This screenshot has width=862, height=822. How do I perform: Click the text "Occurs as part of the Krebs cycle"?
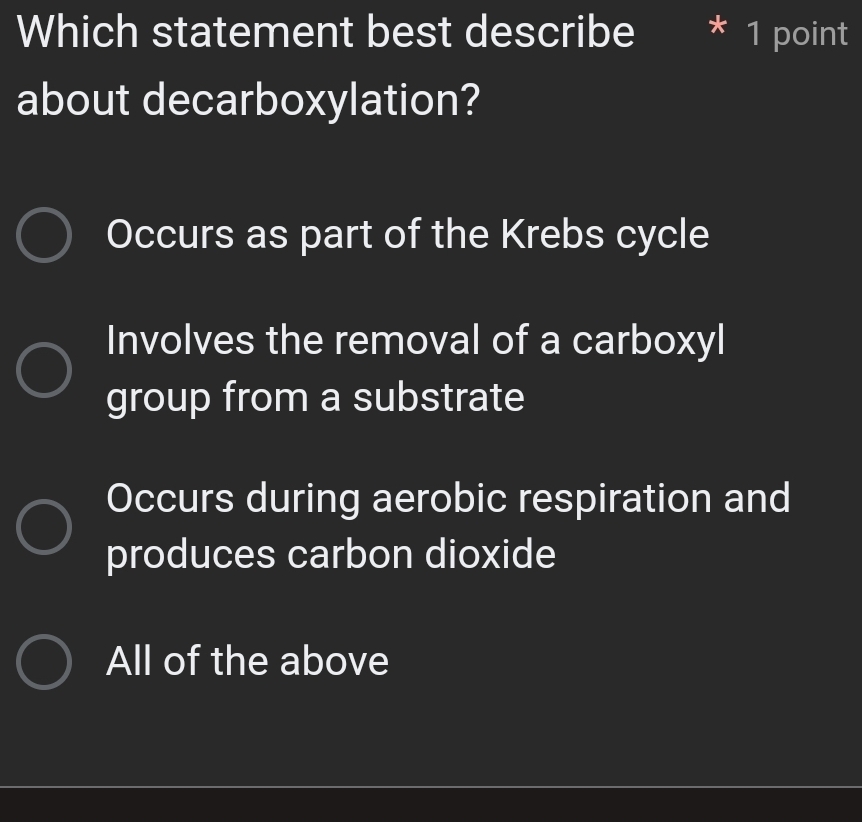coord(408,235)
